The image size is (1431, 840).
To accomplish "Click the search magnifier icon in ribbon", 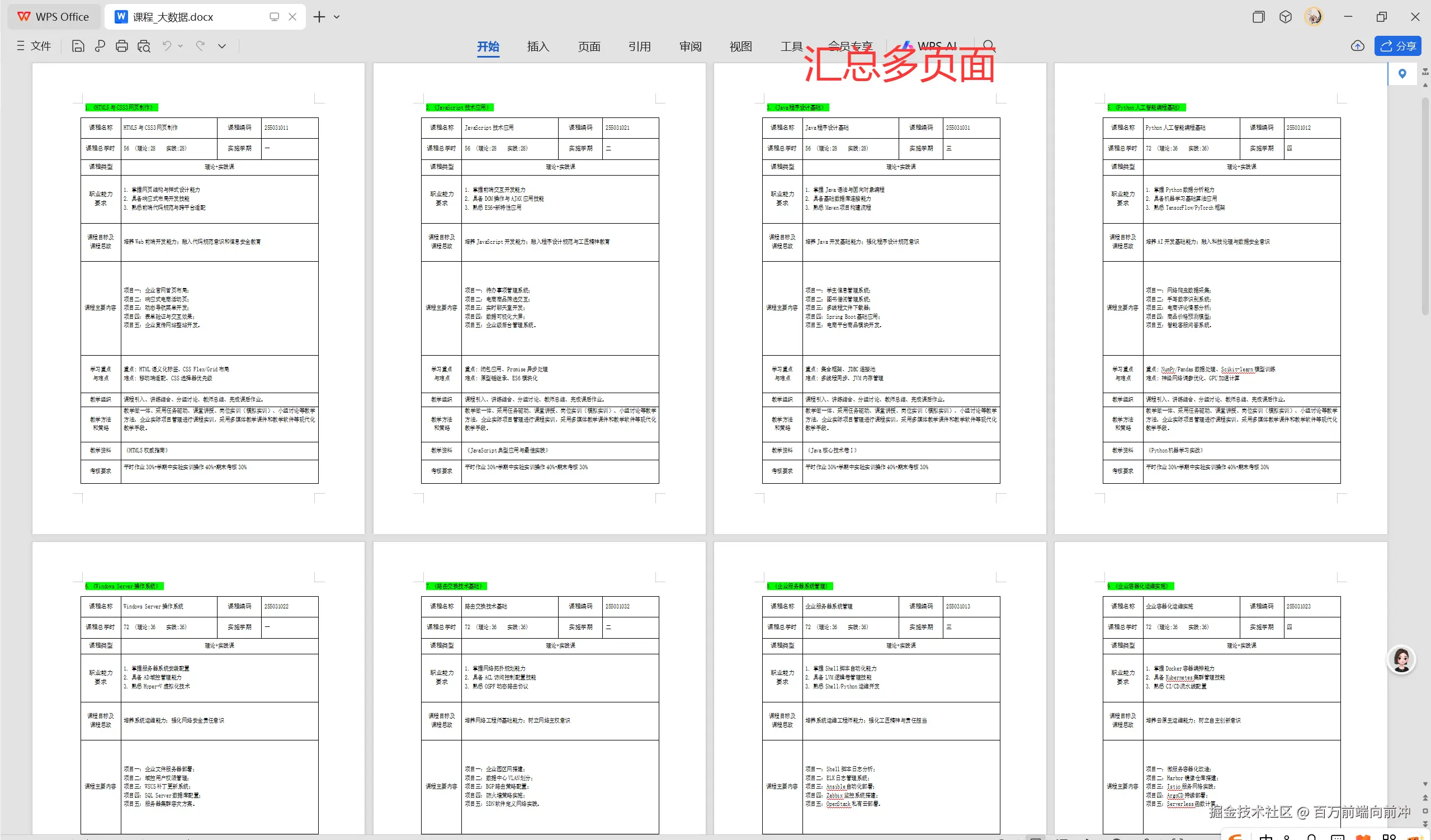I will coord(989,45).
